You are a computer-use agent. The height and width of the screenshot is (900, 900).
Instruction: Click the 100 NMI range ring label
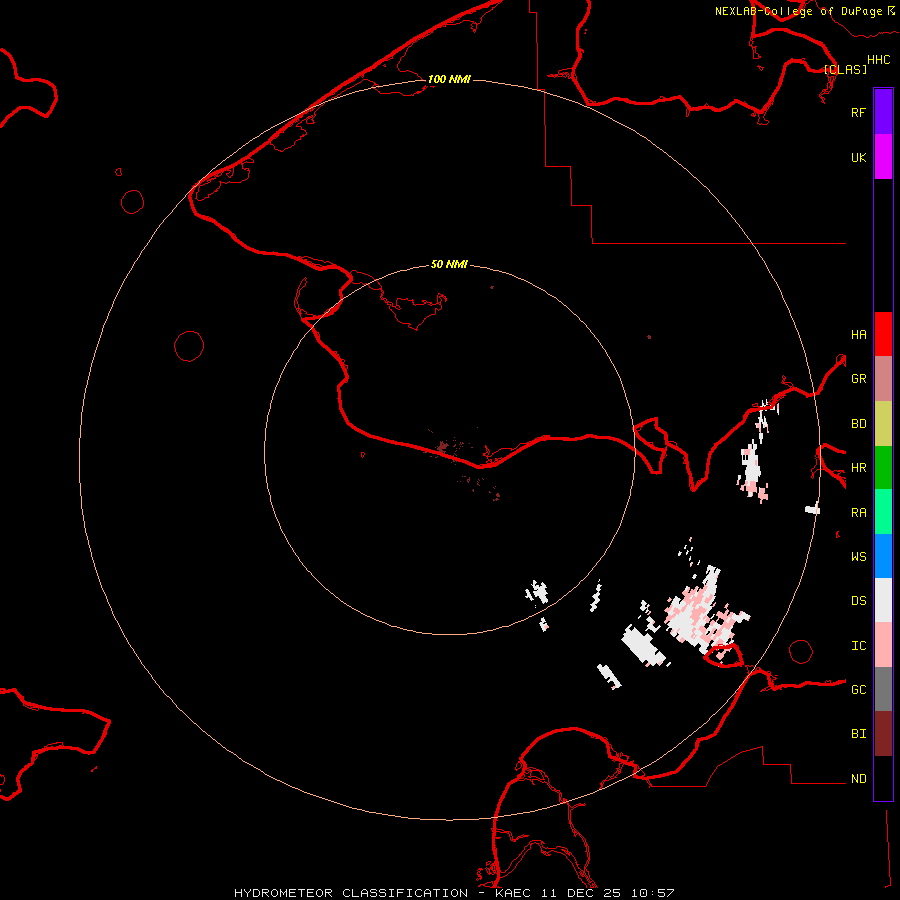coord(449,79)
